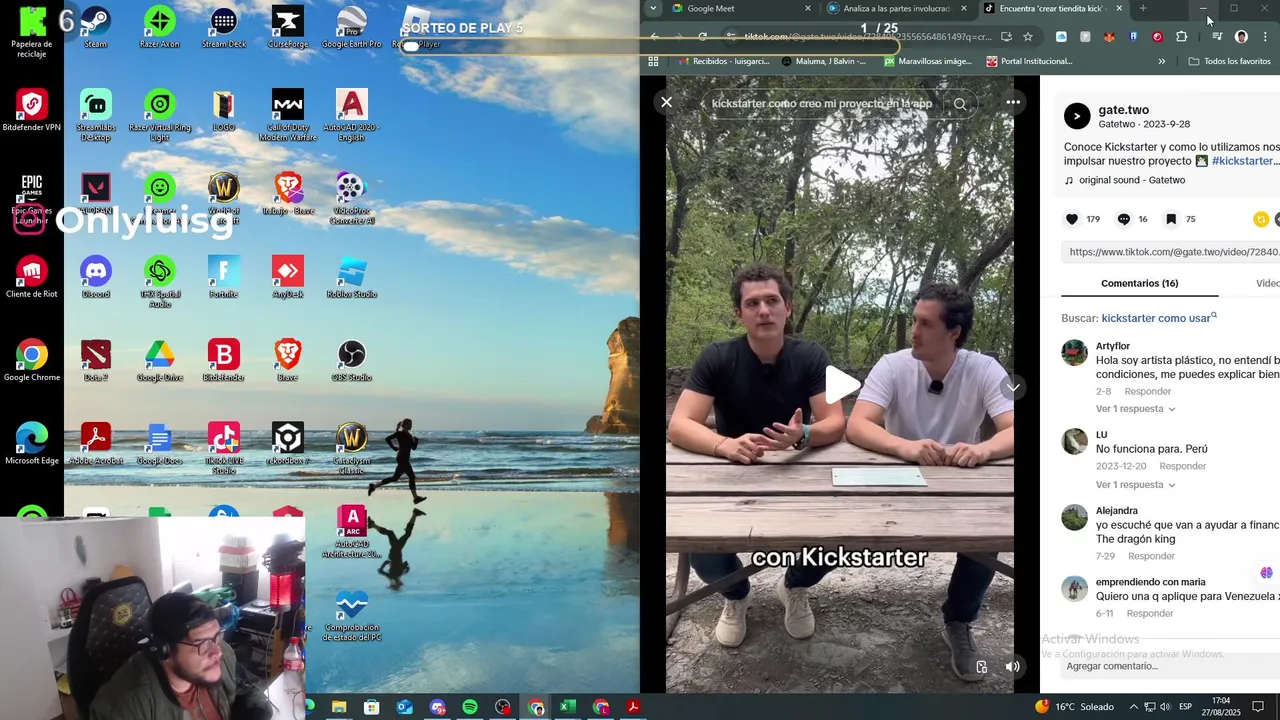Open the Discord desktop icon
This screenshot has width=1280, height=720.
(96, 277)
